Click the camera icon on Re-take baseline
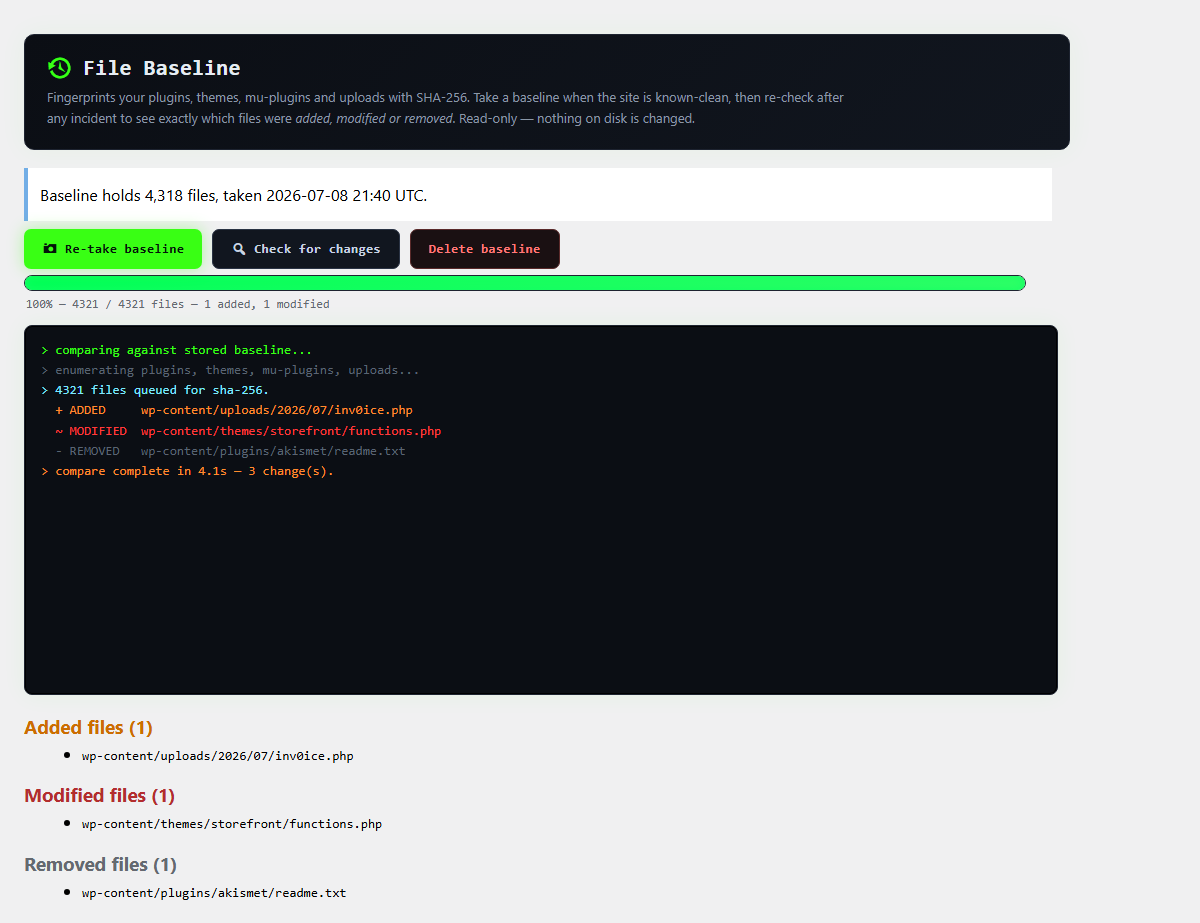 click(x=50, y=249)
